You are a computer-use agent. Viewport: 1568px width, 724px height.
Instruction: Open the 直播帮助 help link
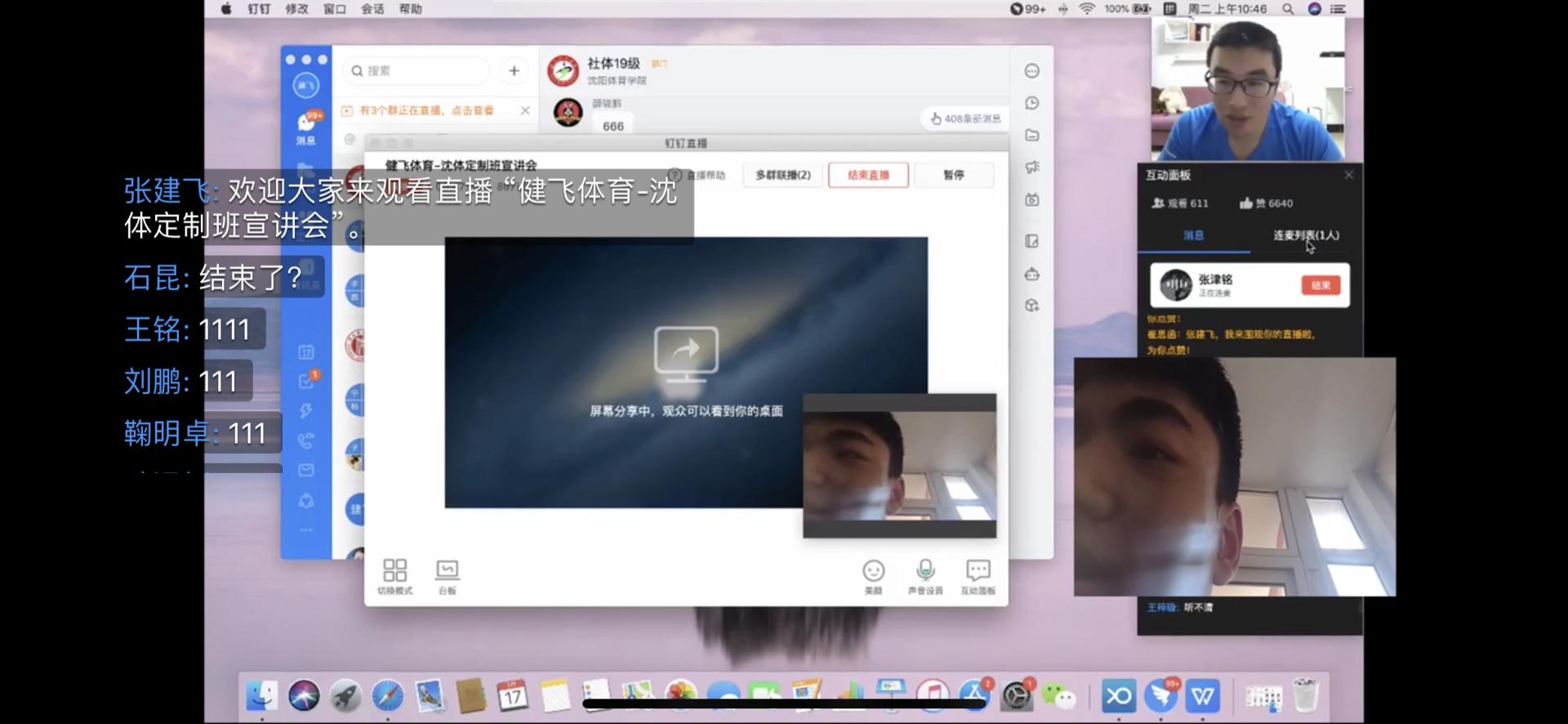coord(697,175)
